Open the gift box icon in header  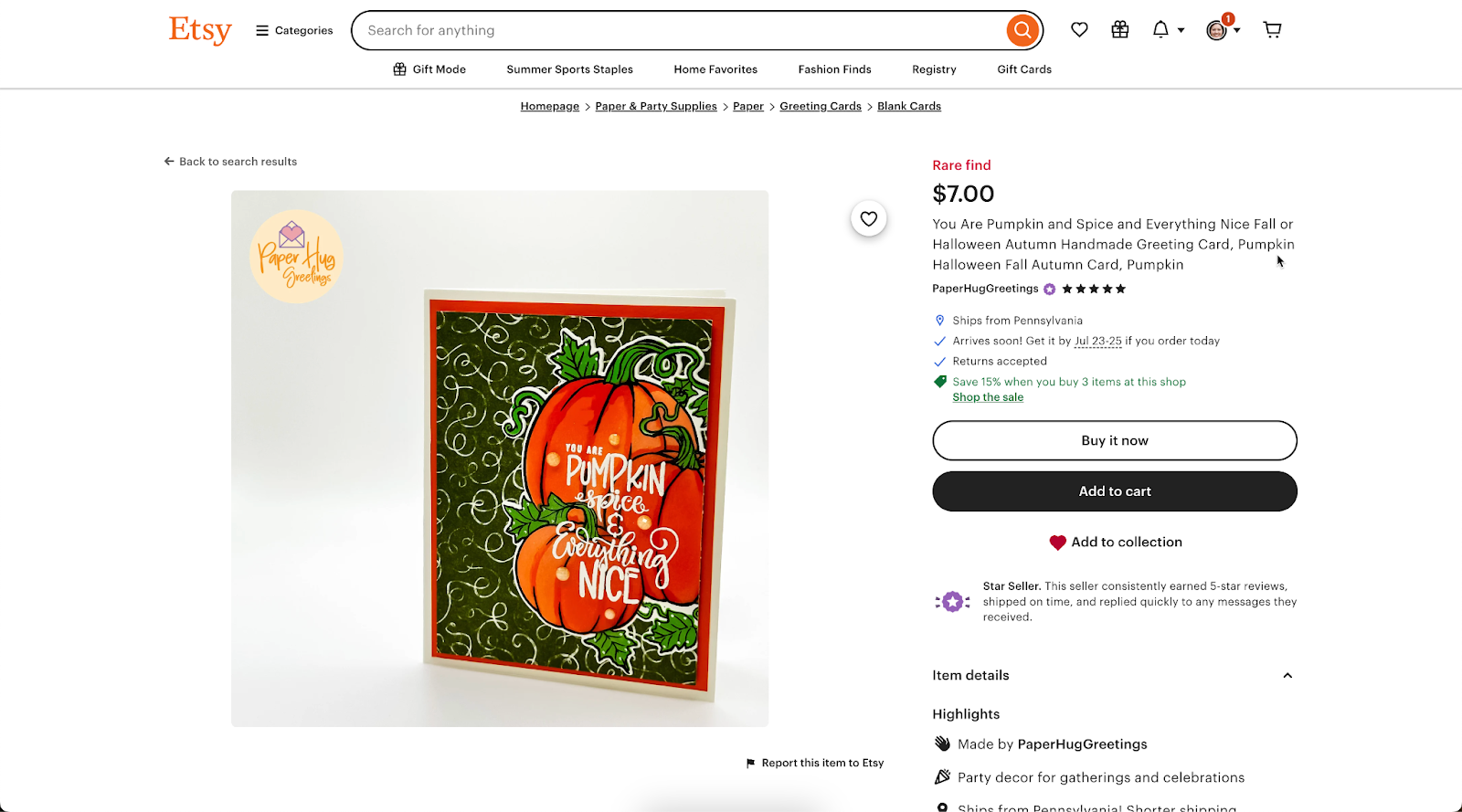pos(1119,28)
